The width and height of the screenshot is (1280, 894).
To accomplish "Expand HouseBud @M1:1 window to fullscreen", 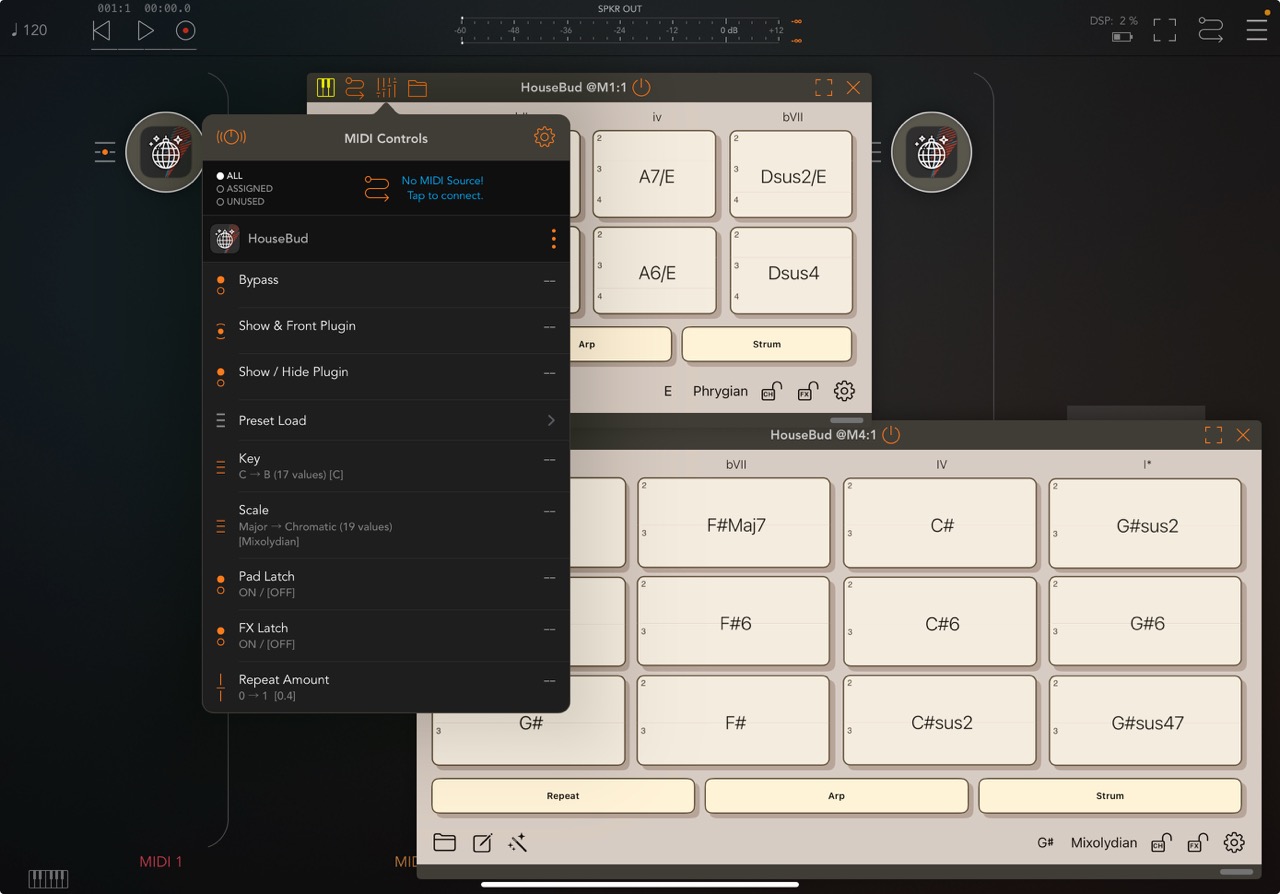I will point(823,88).
